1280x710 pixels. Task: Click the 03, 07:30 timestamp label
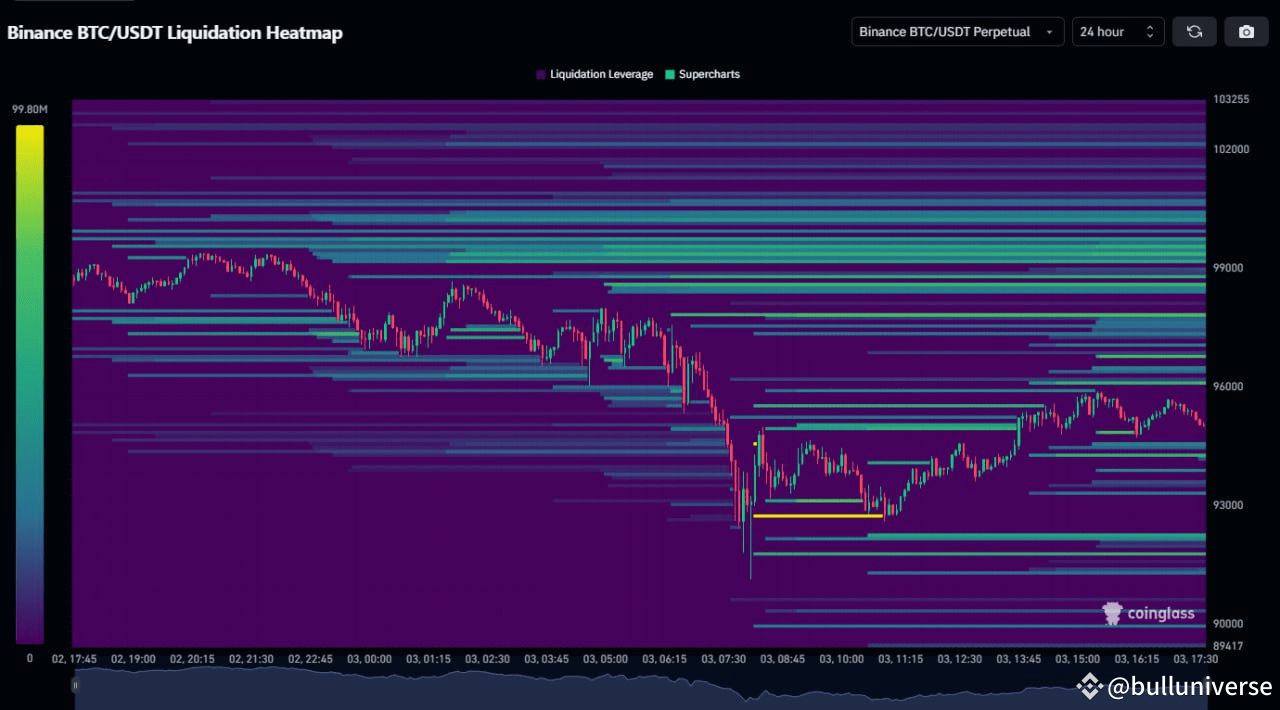point(724,659)
